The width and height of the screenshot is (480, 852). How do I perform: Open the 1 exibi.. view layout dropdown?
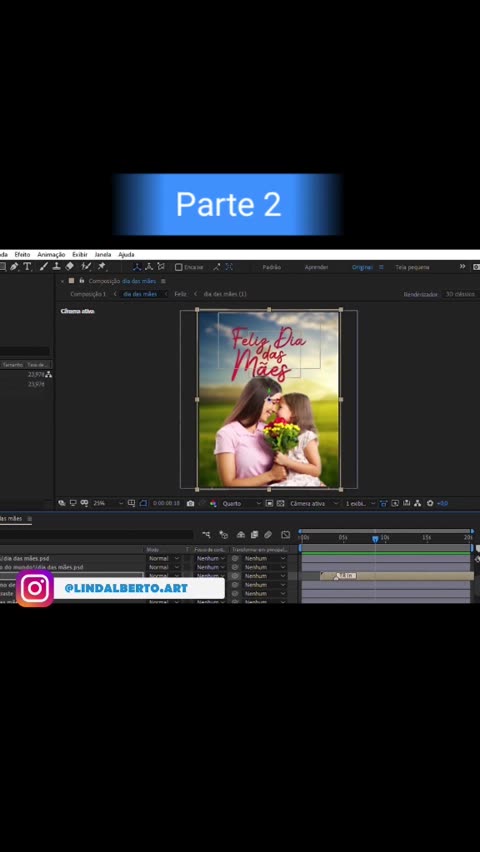click(x=360, y=504)
